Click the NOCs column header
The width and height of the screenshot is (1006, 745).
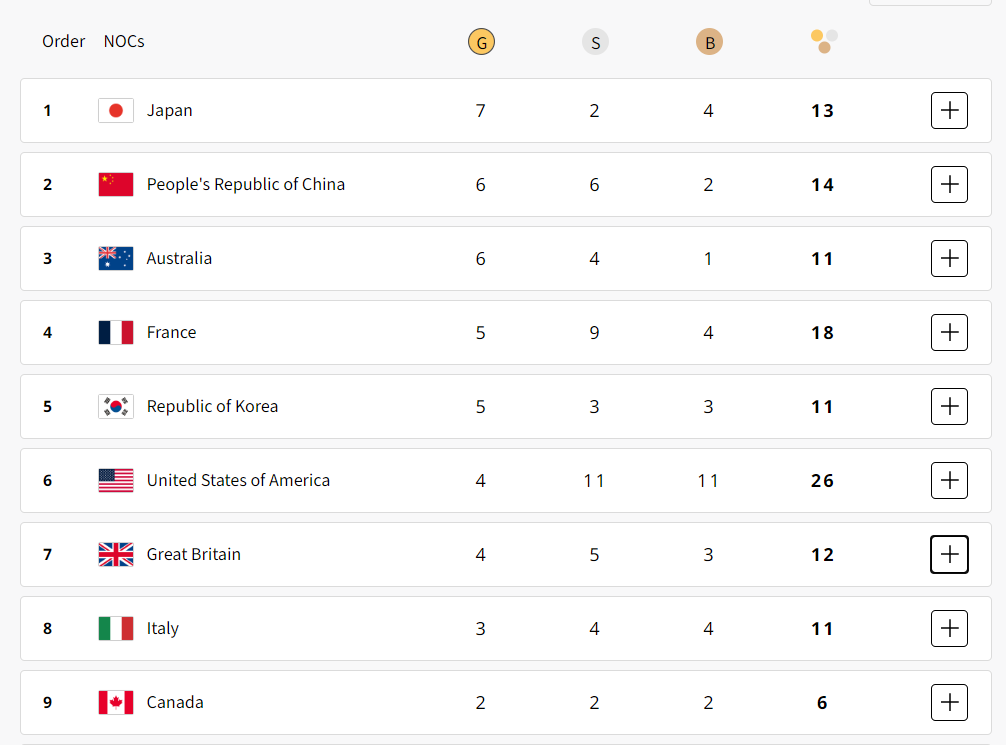pyautogui.click(x=124, y=42)
